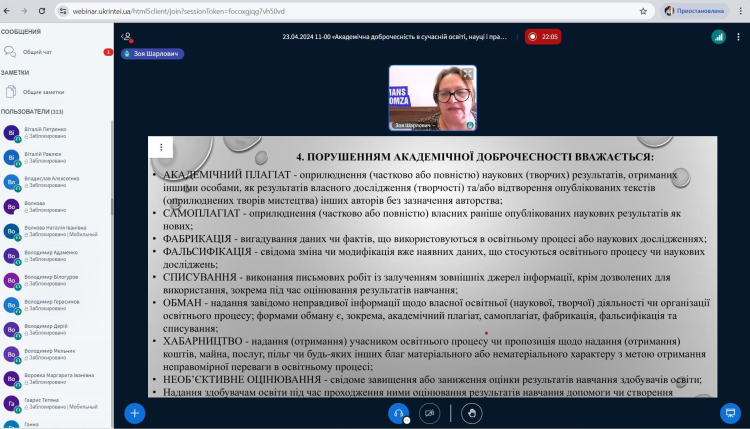Check the connection status bars icon
The width and height of the screenshot is (750, 429).
(718, 36)
